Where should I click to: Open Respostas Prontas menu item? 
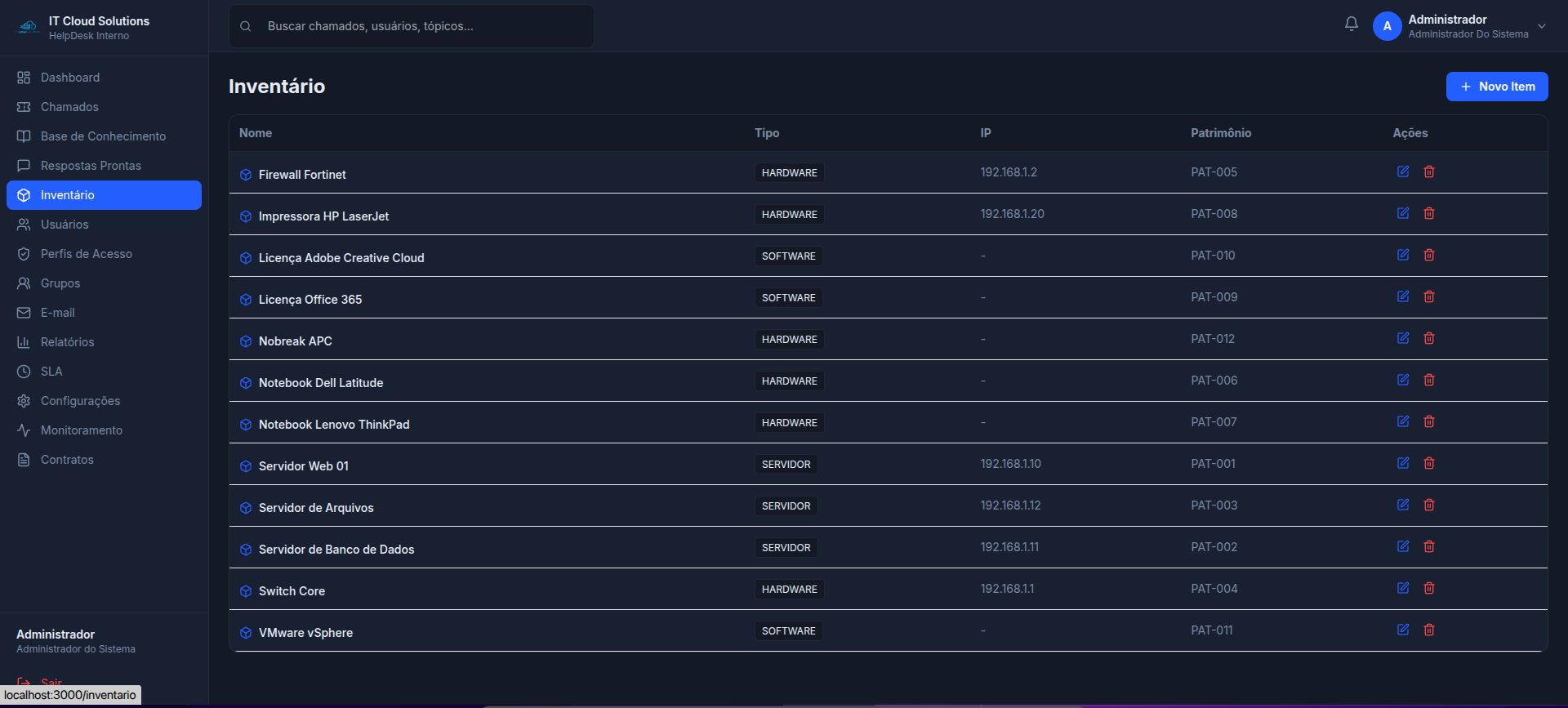(x=104, y=166)
